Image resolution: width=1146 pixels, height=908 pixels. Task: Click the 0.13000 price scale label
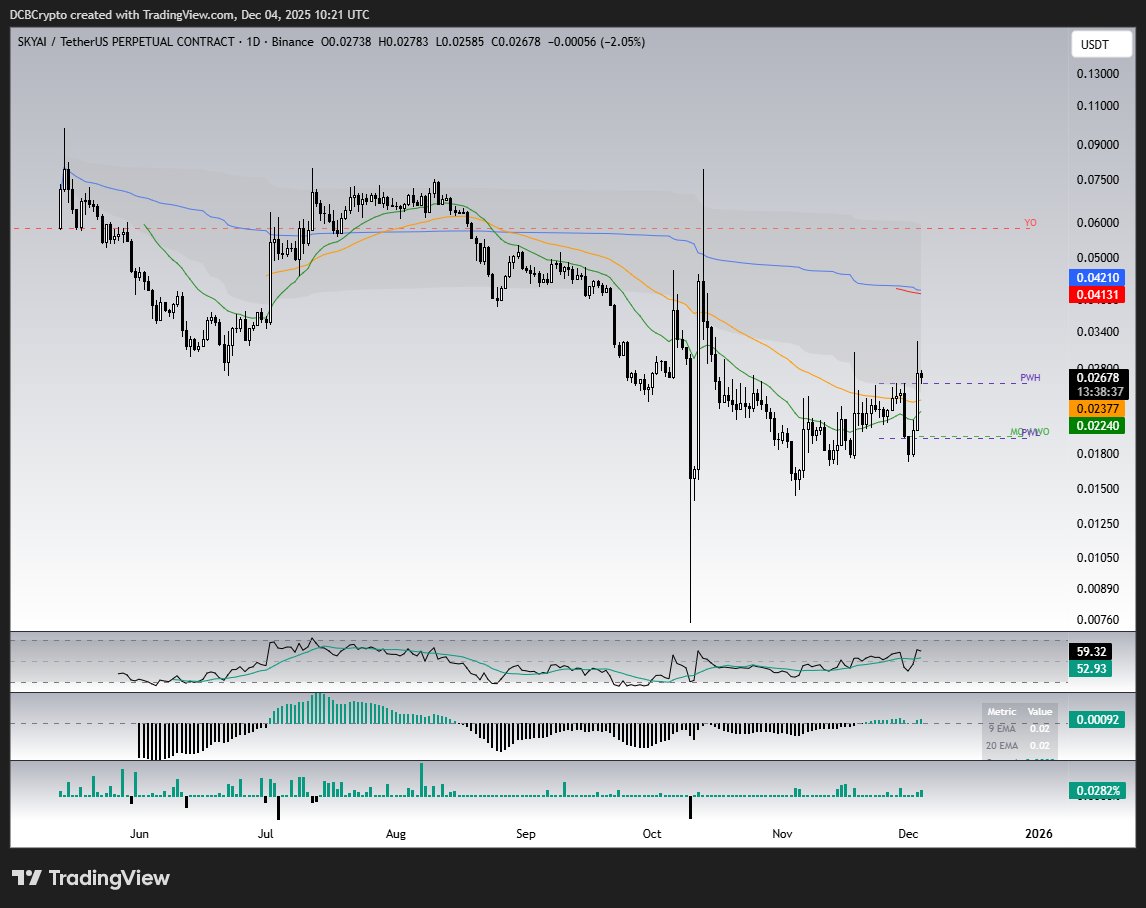1097,74
